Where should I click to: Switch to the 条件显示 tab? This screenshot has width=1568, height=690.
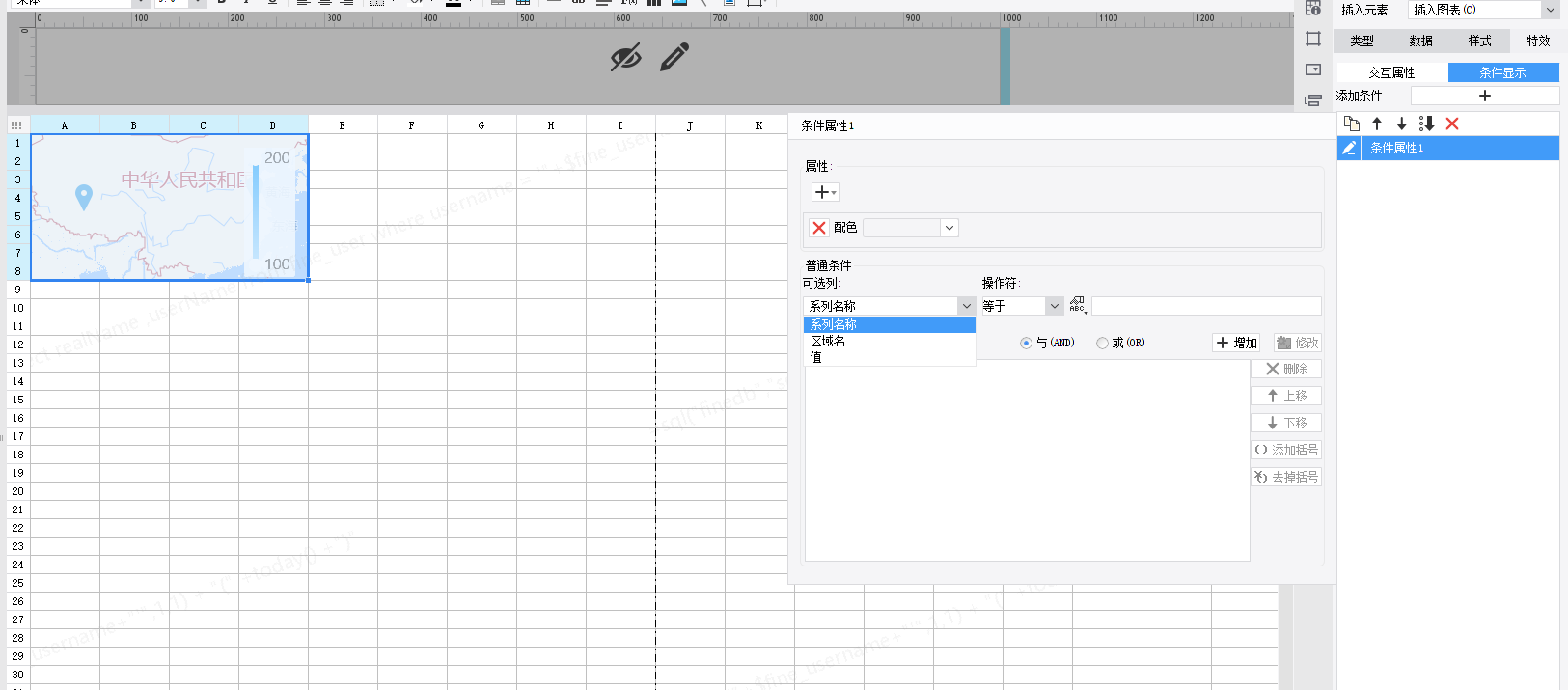[1503, 72]
